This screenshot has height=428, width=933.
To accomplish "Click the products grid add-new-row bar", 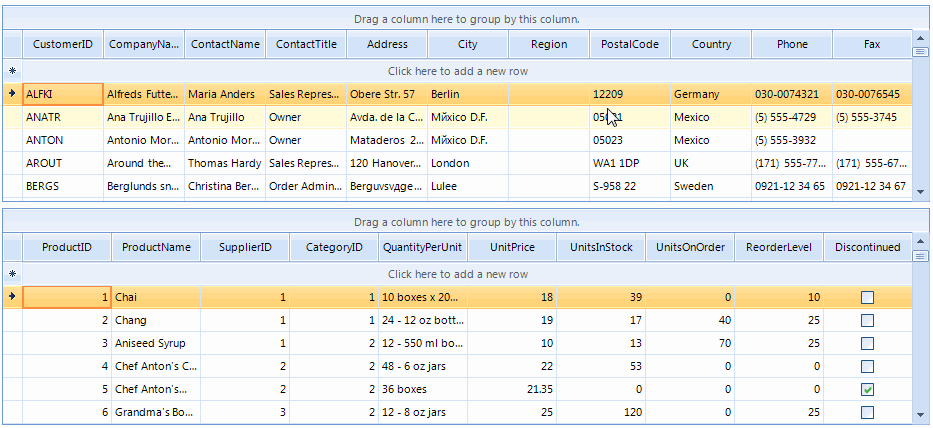I will pos(467,274).
